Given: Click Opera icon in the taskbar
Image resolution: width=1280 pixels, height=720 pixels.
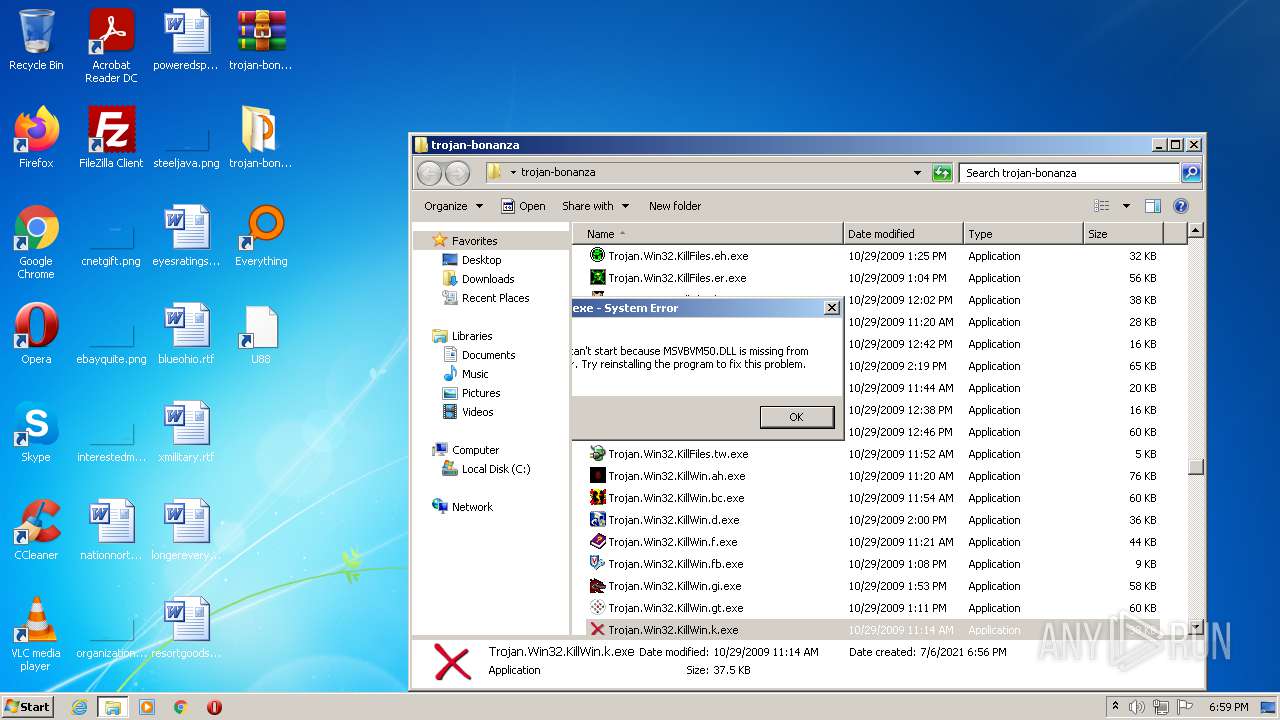Looking at the screenshot, I should pyautogui.click(x=214, y=707).
